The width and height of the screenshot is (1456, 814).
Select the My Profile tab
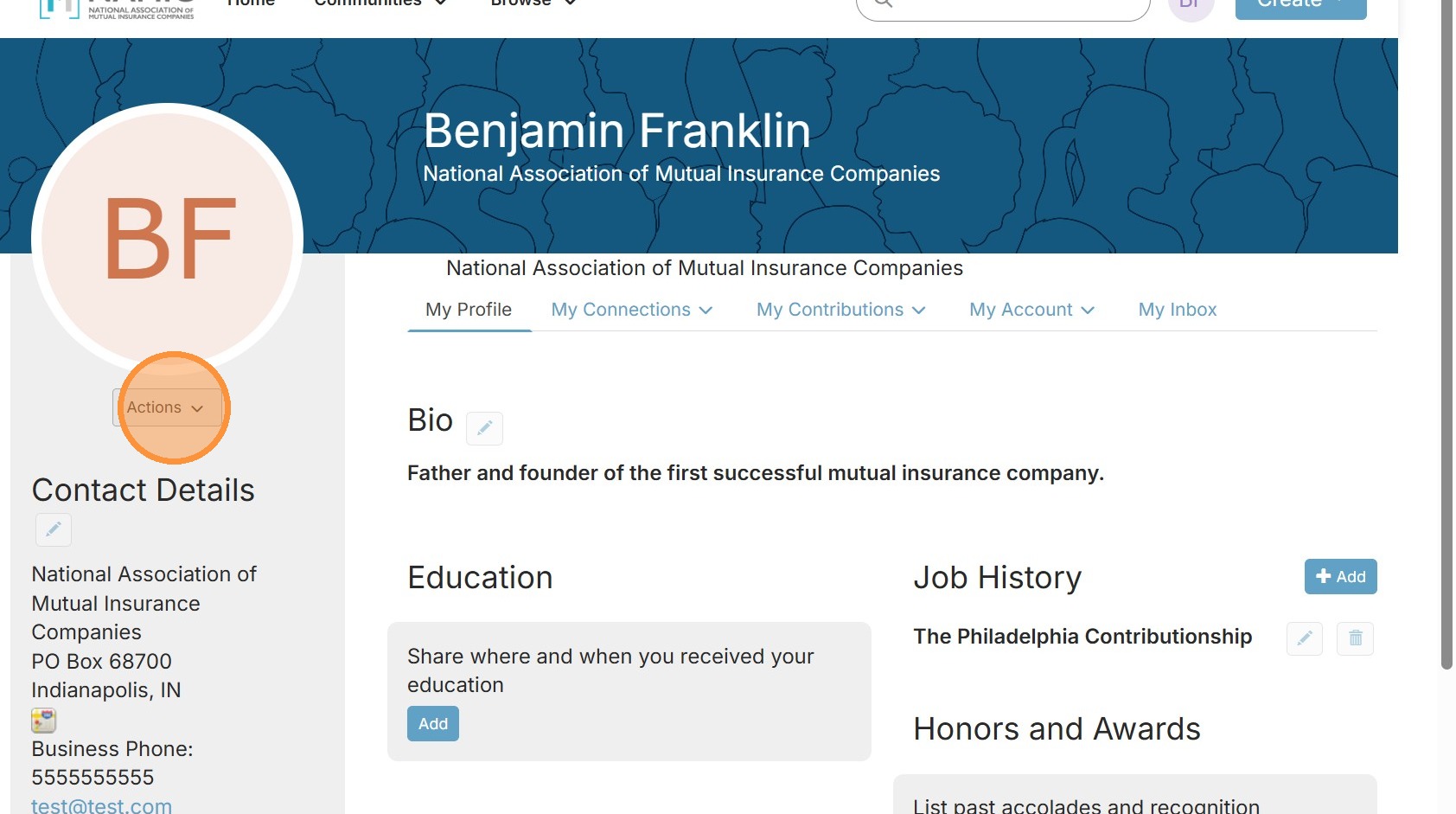(x=469, y=310)
